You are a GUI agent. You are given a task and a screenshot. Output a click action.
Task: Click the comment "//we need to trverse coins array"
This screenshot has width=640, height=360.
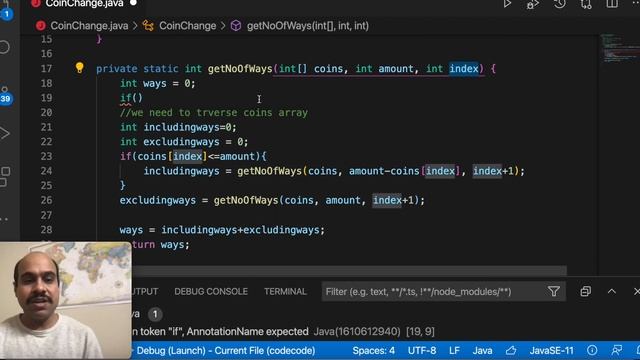(x=214, y=113)
